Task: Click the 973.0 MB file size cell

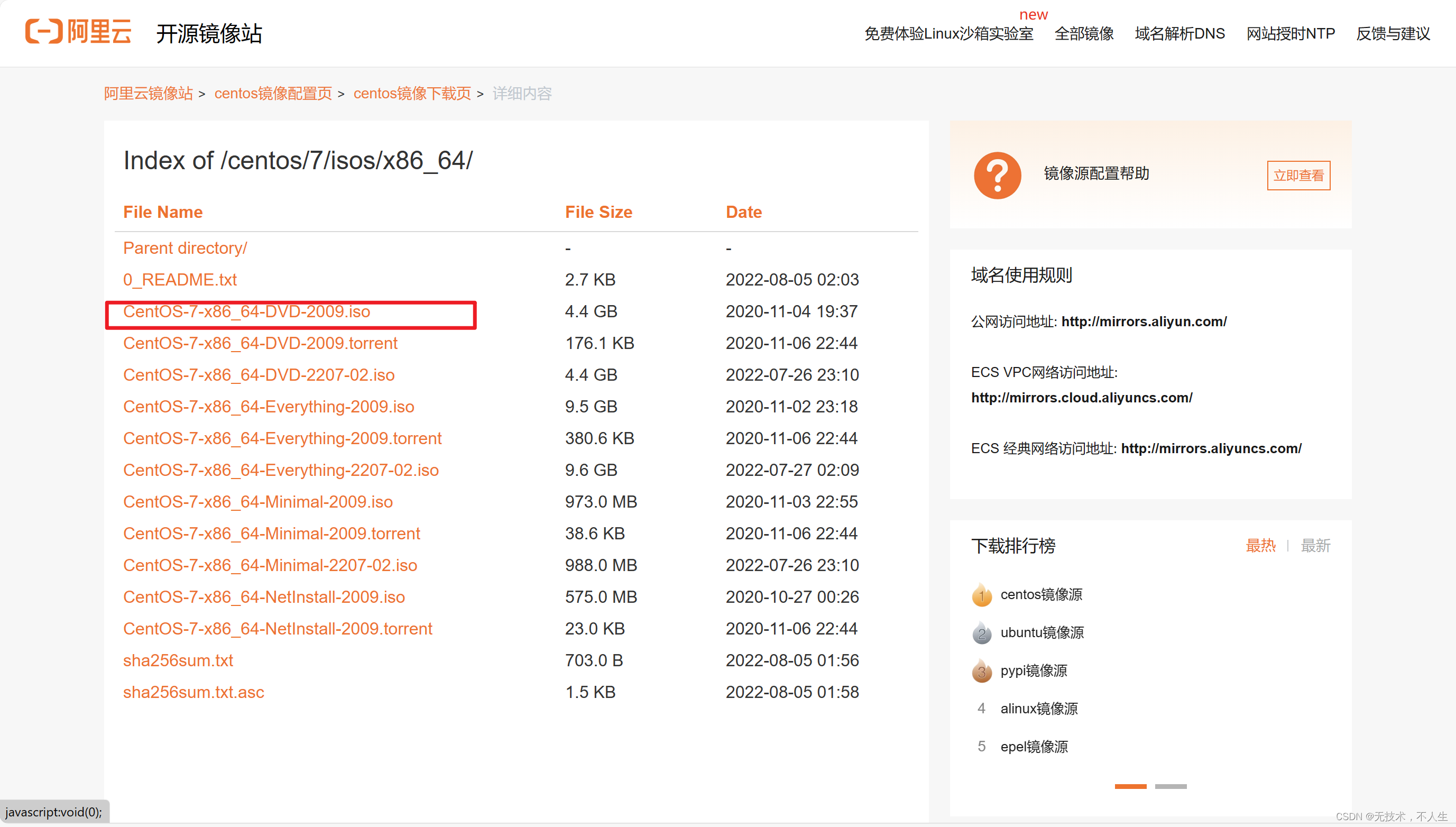Action: coord(601,503)
